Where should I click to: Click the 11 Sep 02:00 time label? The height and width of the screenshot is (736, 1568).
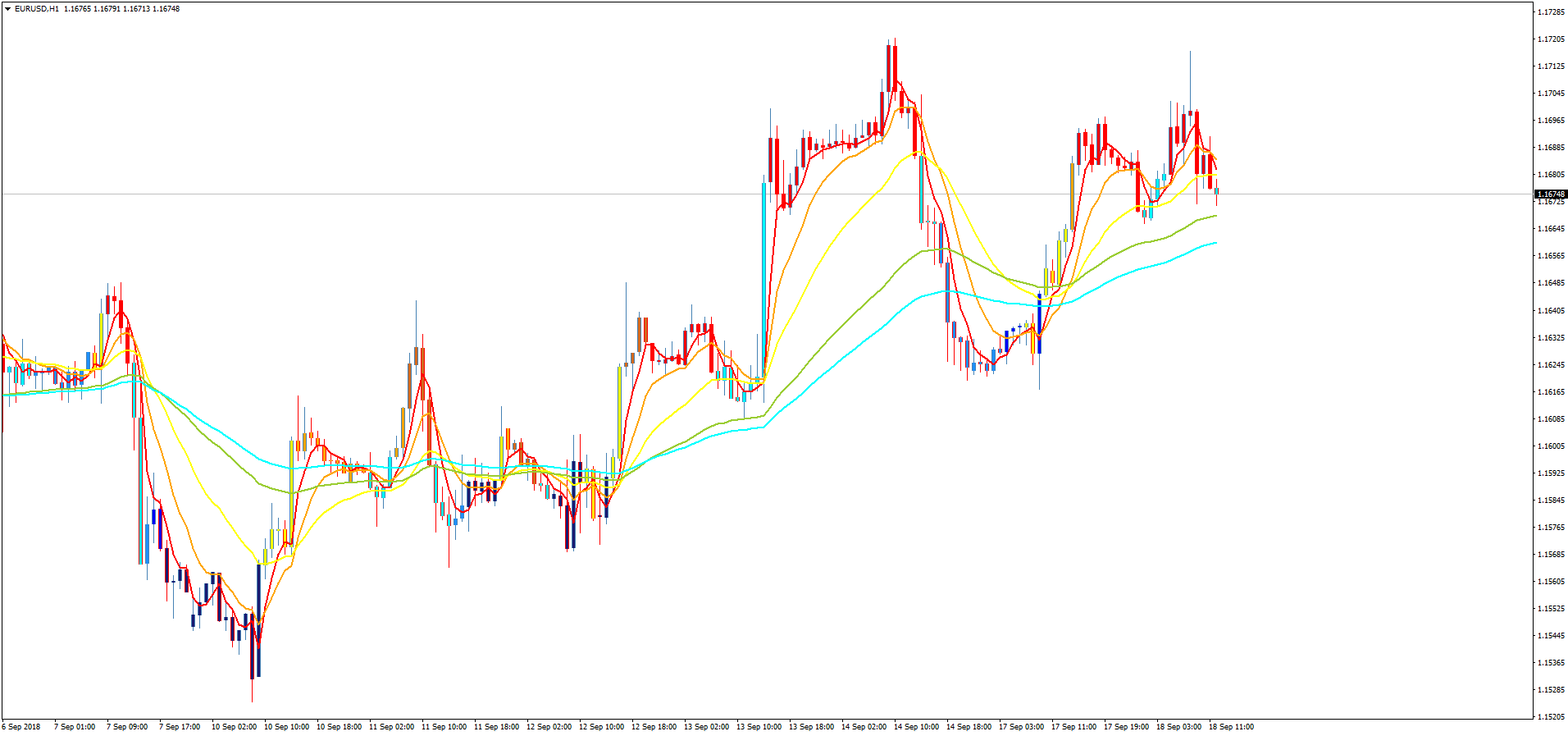pos(392,727)
